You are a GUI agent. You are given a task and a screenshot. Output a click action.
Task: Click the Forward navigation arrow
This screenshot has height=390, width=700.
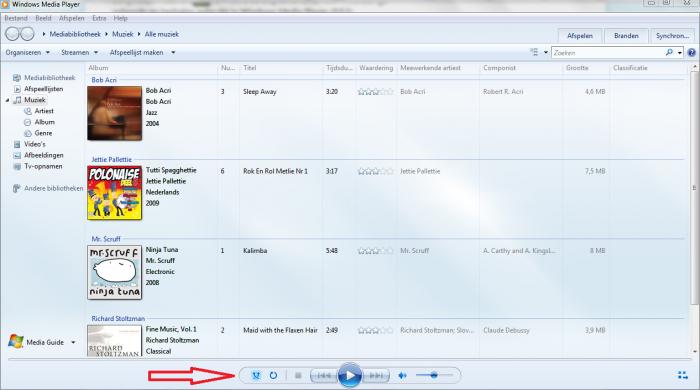pyautogui.click(x=28, y=34)
